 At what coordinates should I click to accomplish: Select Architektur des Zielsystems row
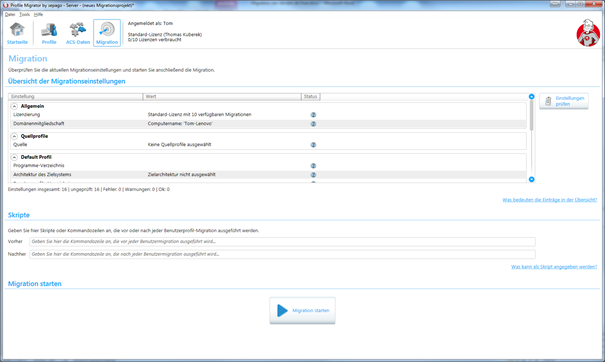point(269,175)
